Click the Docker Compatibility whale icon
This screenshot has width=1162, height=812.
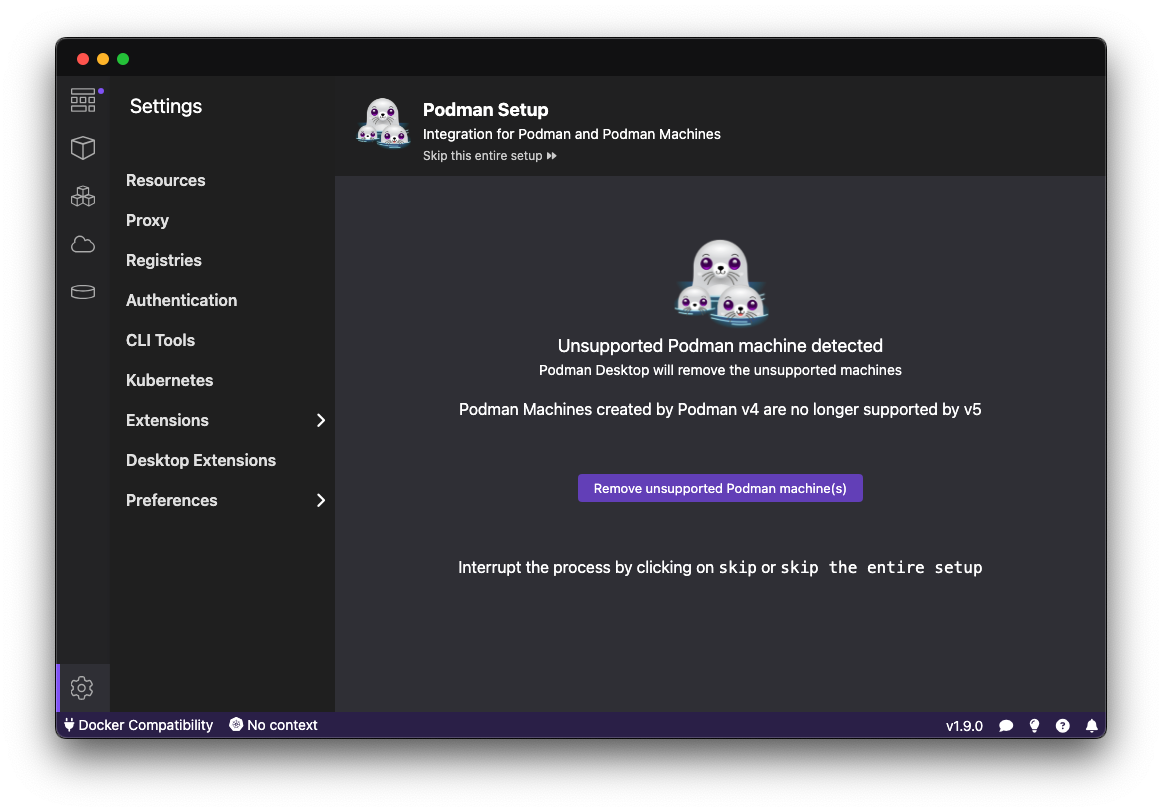[68, 725]
